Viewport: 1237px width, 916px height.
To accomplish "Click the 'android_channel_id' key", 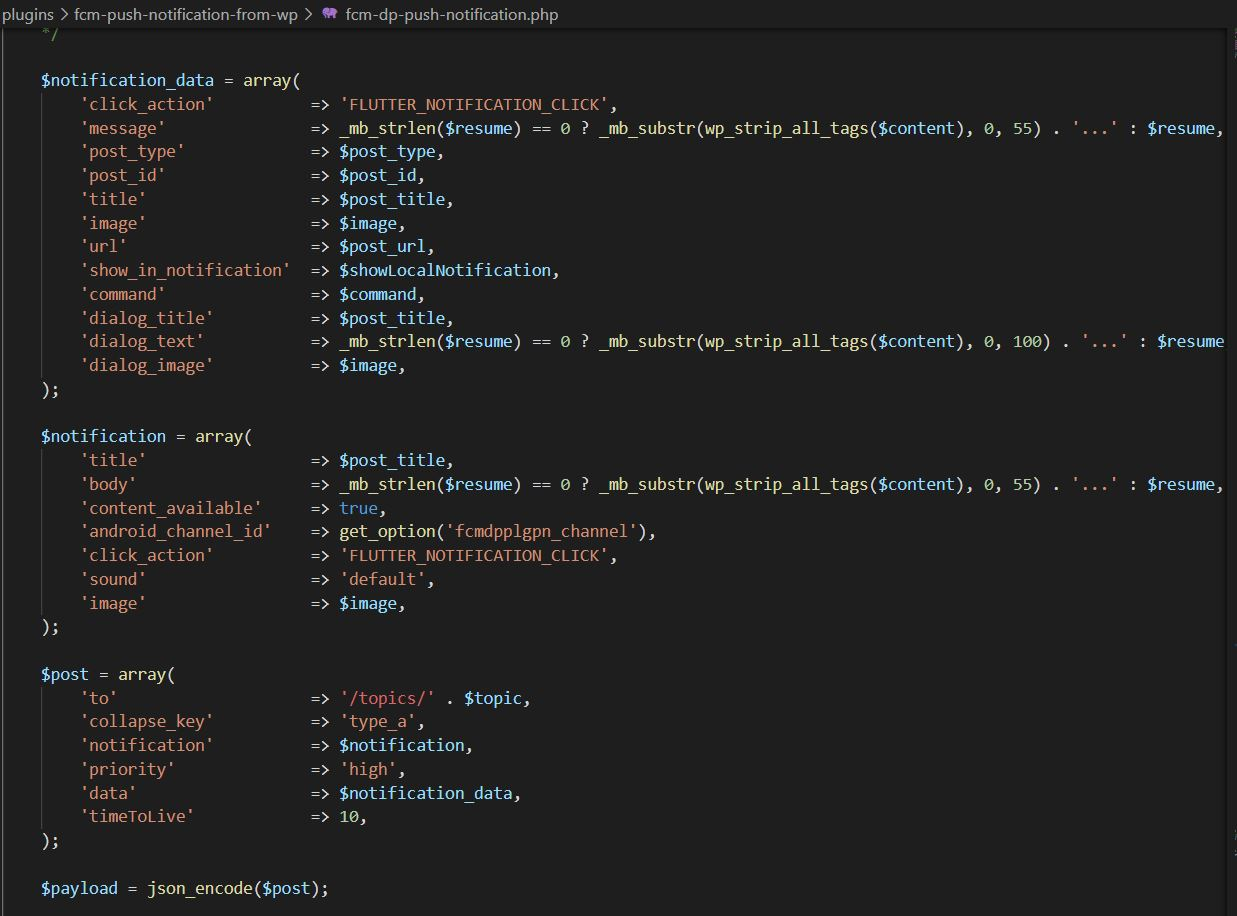I will click(176, 531).
